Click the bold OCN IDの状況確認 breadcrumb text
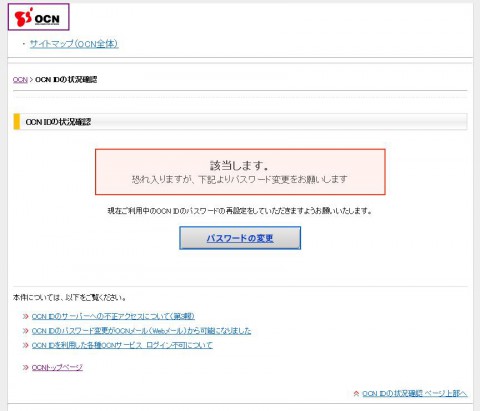The image size is (480, 411). point(66,80)
